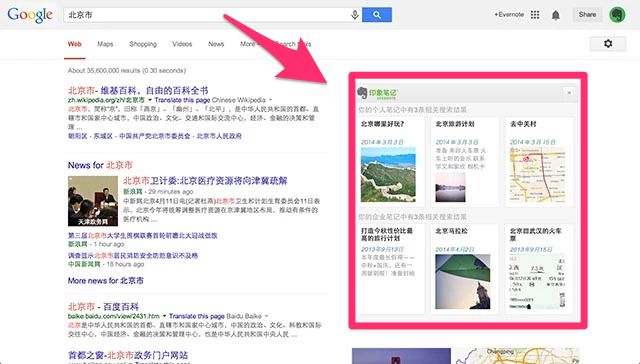The width and height of the screenshot is (640, 364).
Task: Open the Evernote account avatar
Action: point(617,15)
